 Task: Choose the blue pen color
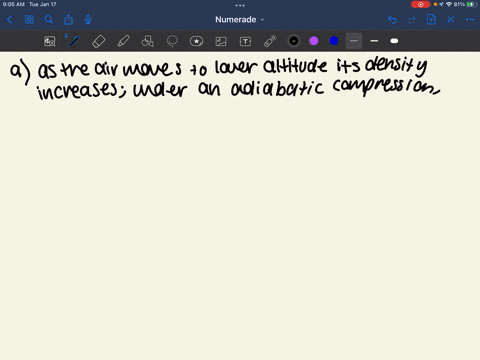[334, 41]
